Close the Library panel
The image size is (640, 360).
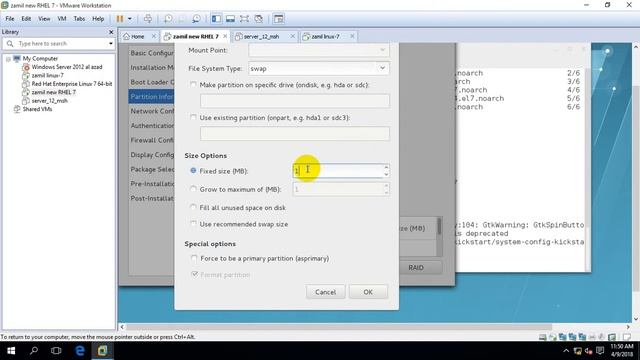(111, 32)
